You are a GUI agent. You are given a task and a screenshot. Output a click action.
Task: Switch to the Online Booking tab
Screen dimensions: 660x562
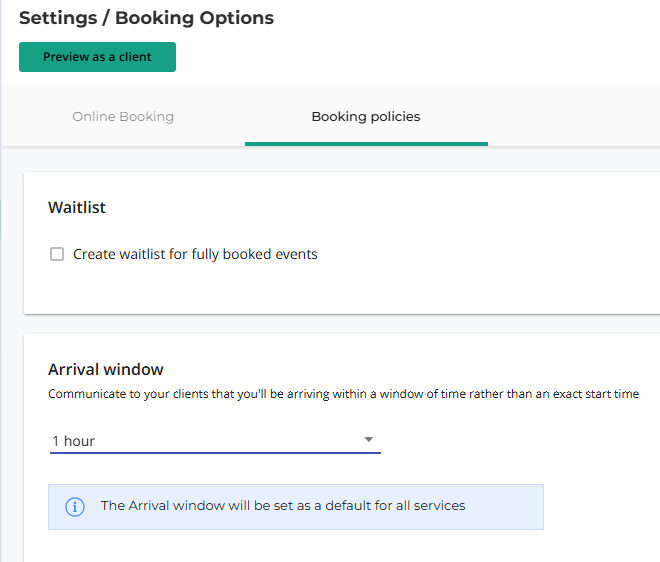coord(123,117)
